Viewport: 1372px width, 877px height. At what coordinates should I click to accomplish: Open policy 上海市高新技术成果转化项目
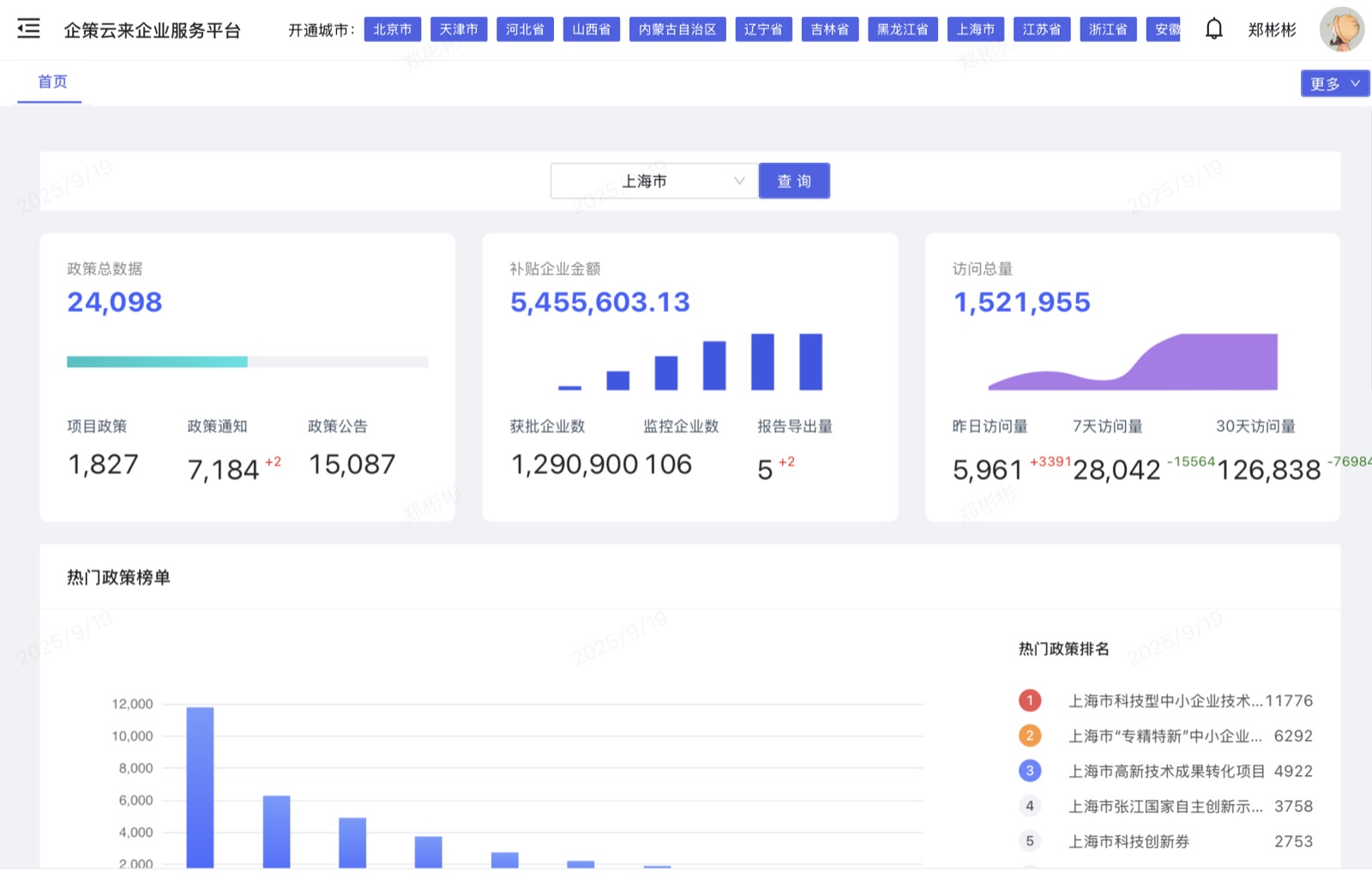tap(1166, 771)
